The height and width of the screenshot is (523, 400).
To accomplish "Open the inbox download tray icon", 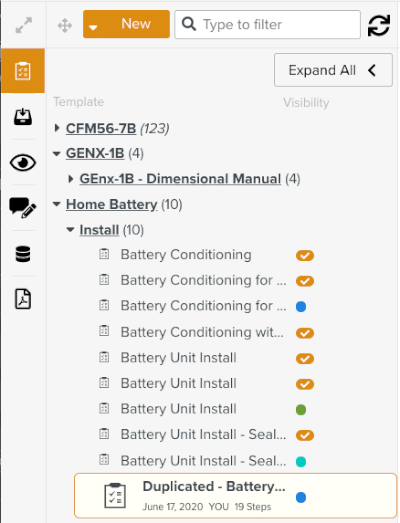I will 23,116.
